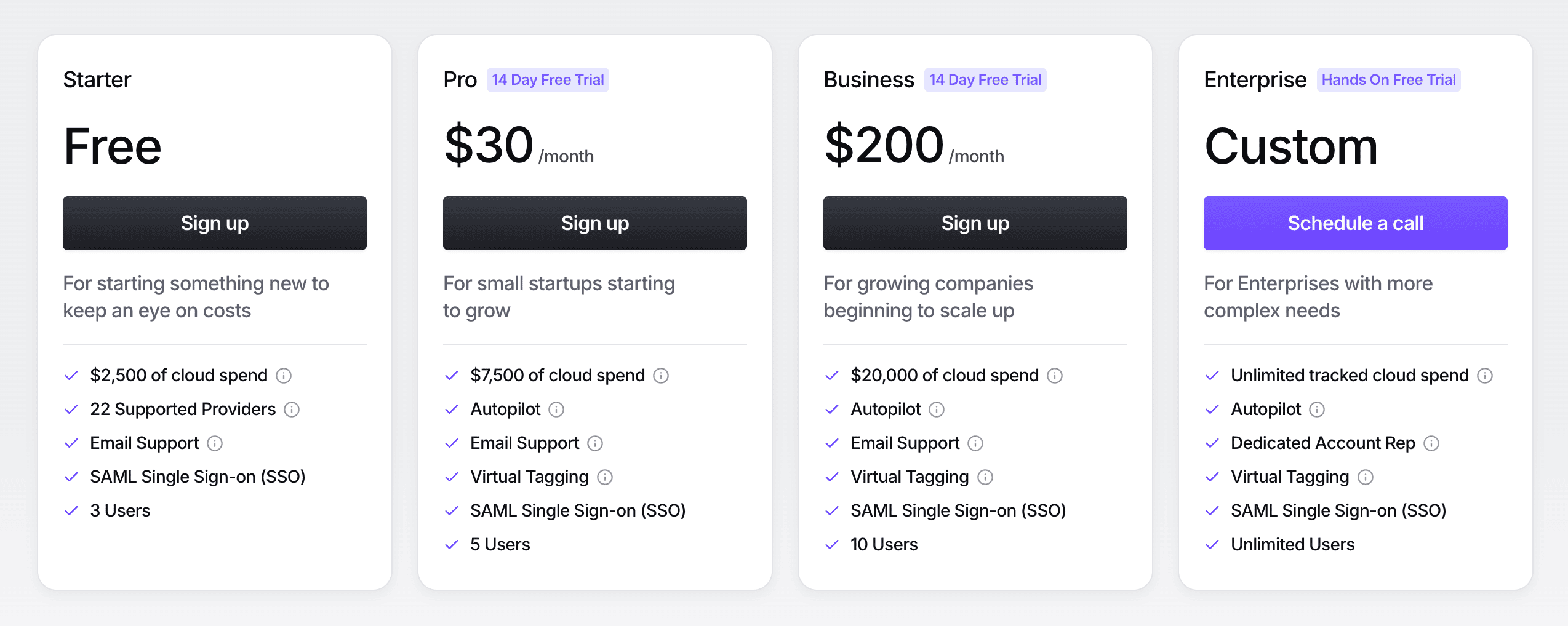Viewport: 1568px width, 626px height.
Task: Sign up for the Starter plan
Action: 214,223
